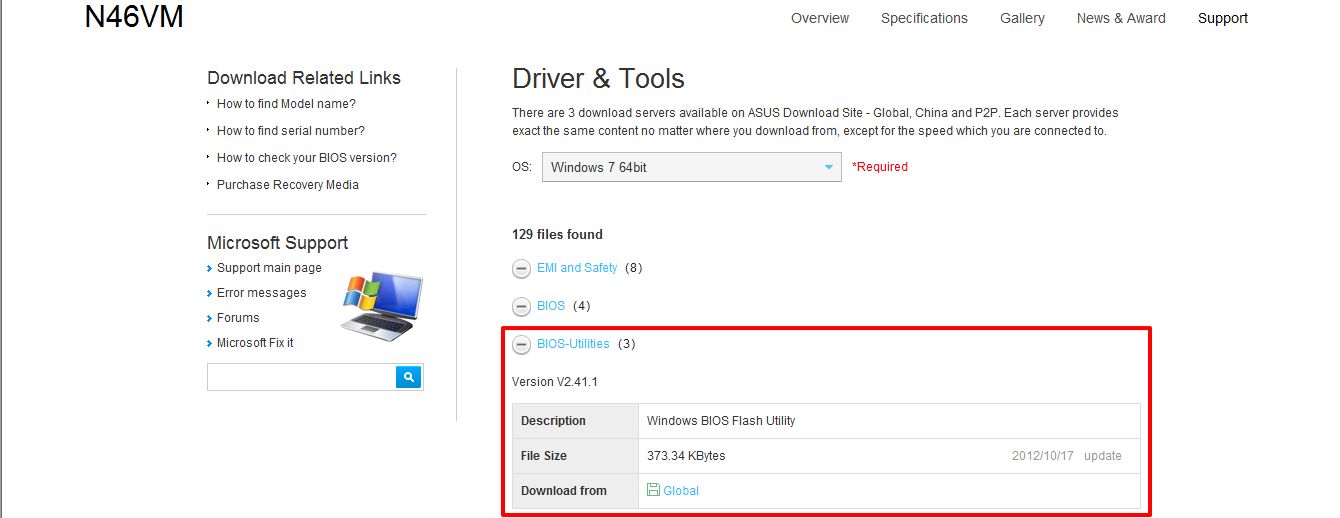Open How to check your BIOS version
Image resolution: width=1340 pixels, height=518 pixels.
[307, 158]
